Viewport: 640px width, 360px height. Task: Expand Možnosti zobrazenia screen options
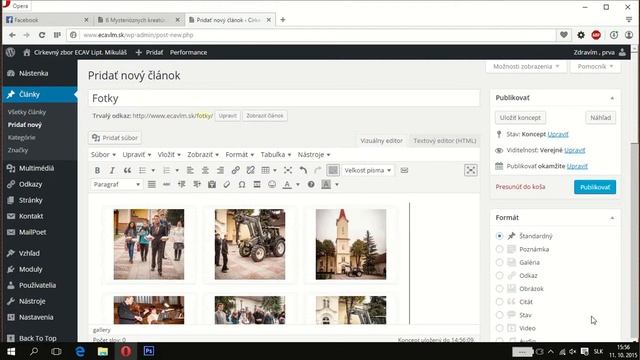coord(526,67)
